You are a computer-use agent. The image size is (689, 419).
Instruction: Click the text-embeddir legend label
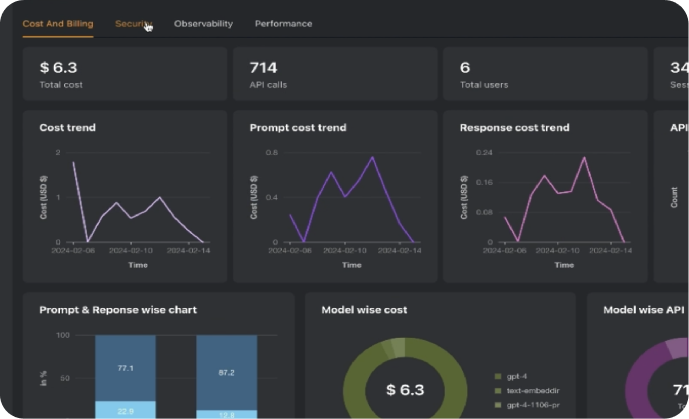pos(533,390)
